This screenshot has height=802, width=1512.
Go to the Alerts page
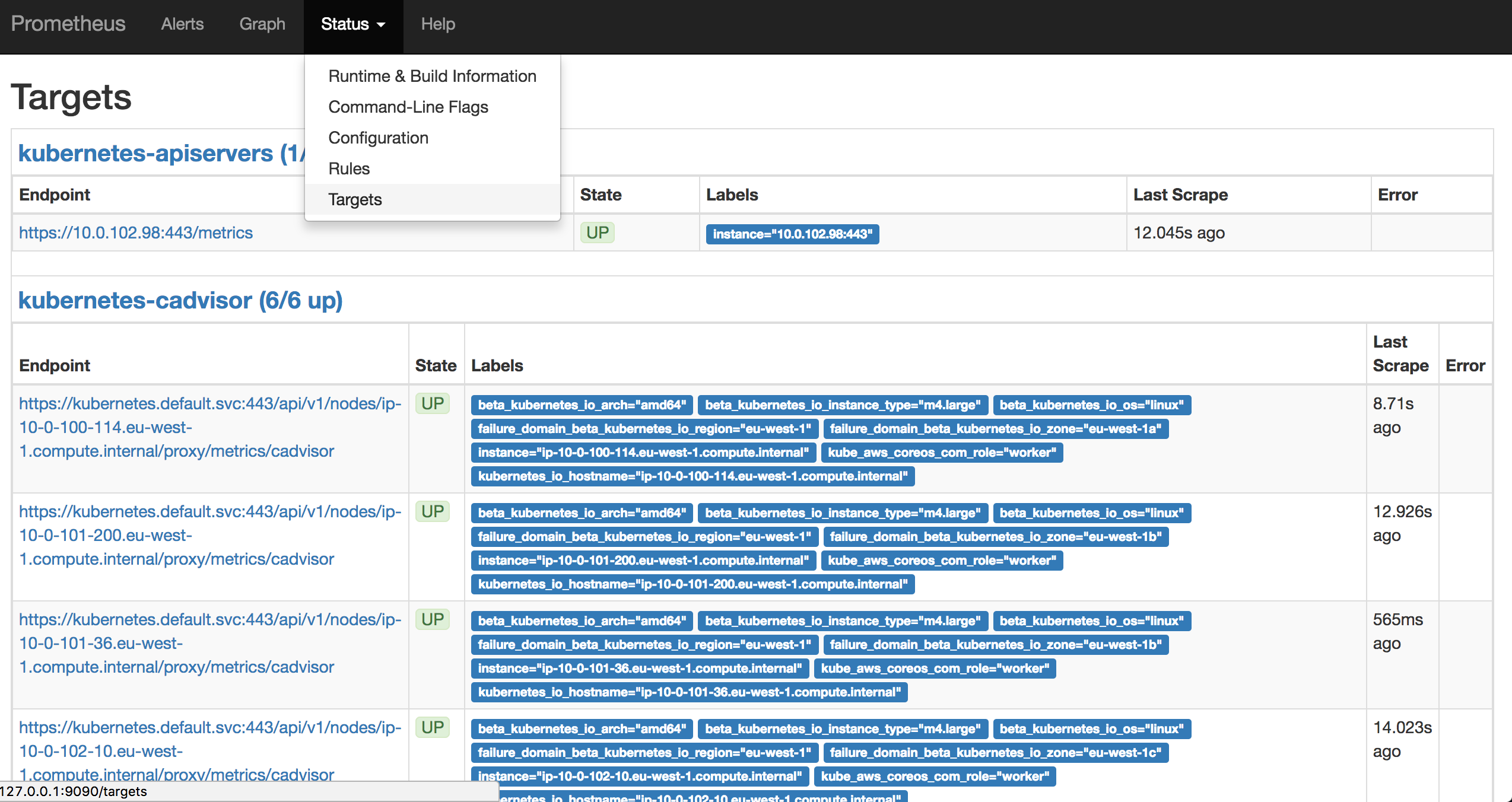pyautogui.click(x=182, y=24)
